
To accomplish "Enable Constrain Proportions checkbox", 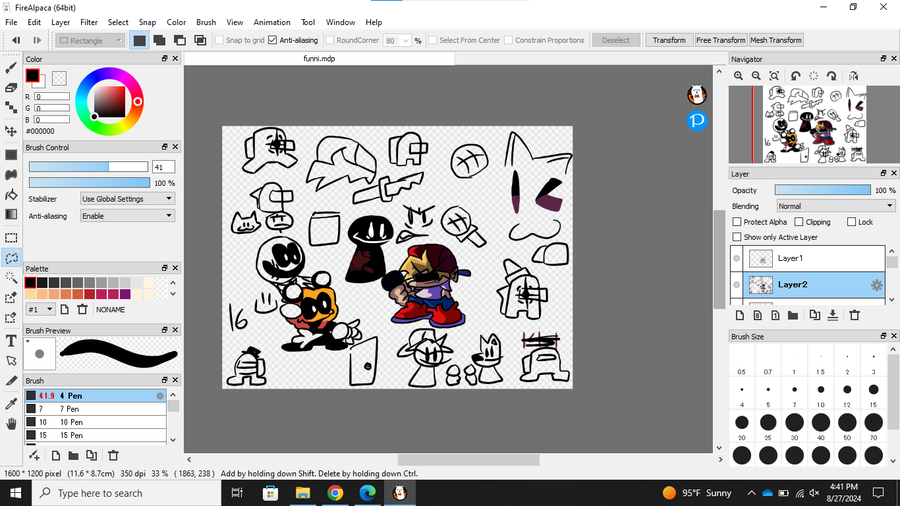I will coord(509,40).
